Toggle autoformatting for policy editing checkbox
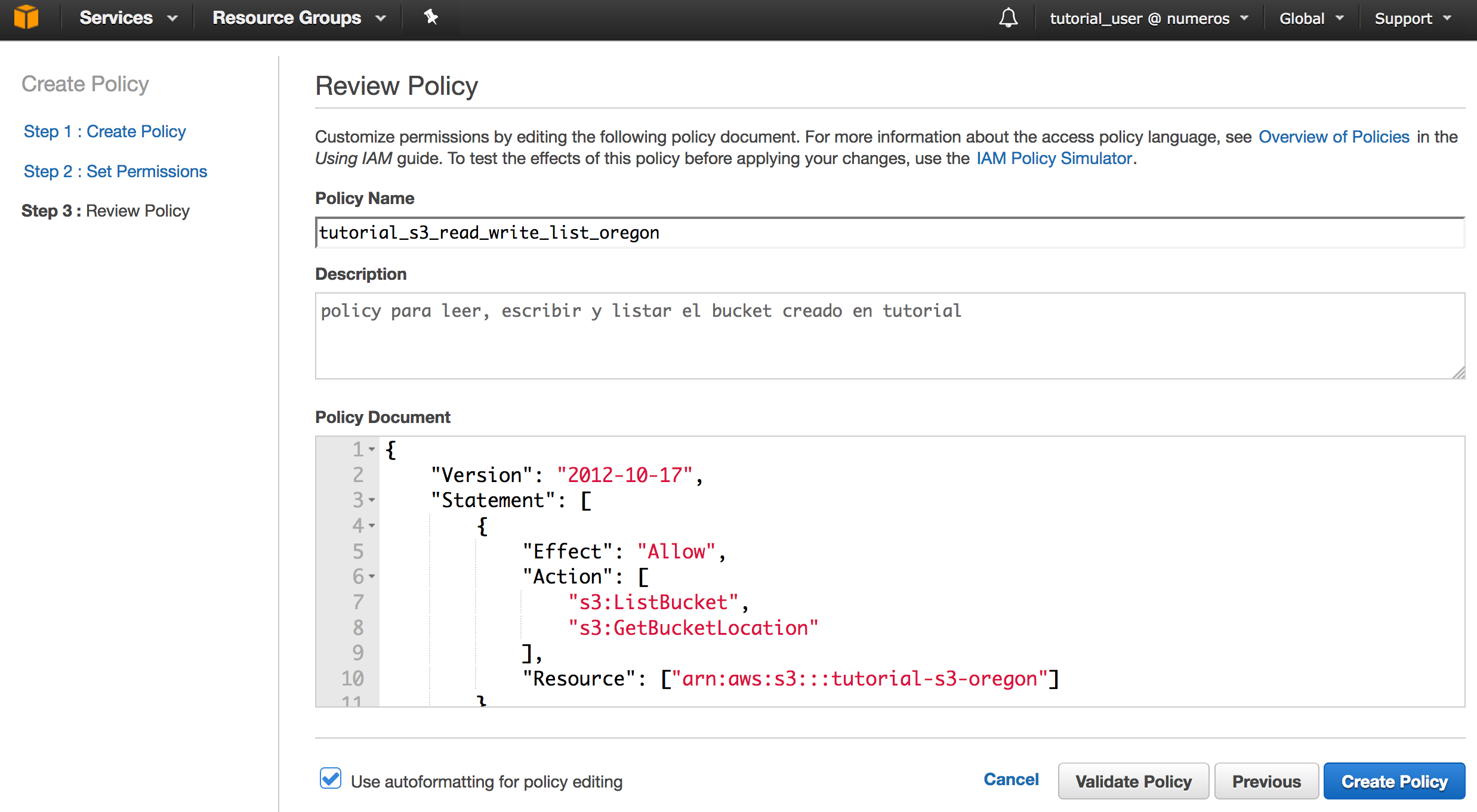 [331, 779]
